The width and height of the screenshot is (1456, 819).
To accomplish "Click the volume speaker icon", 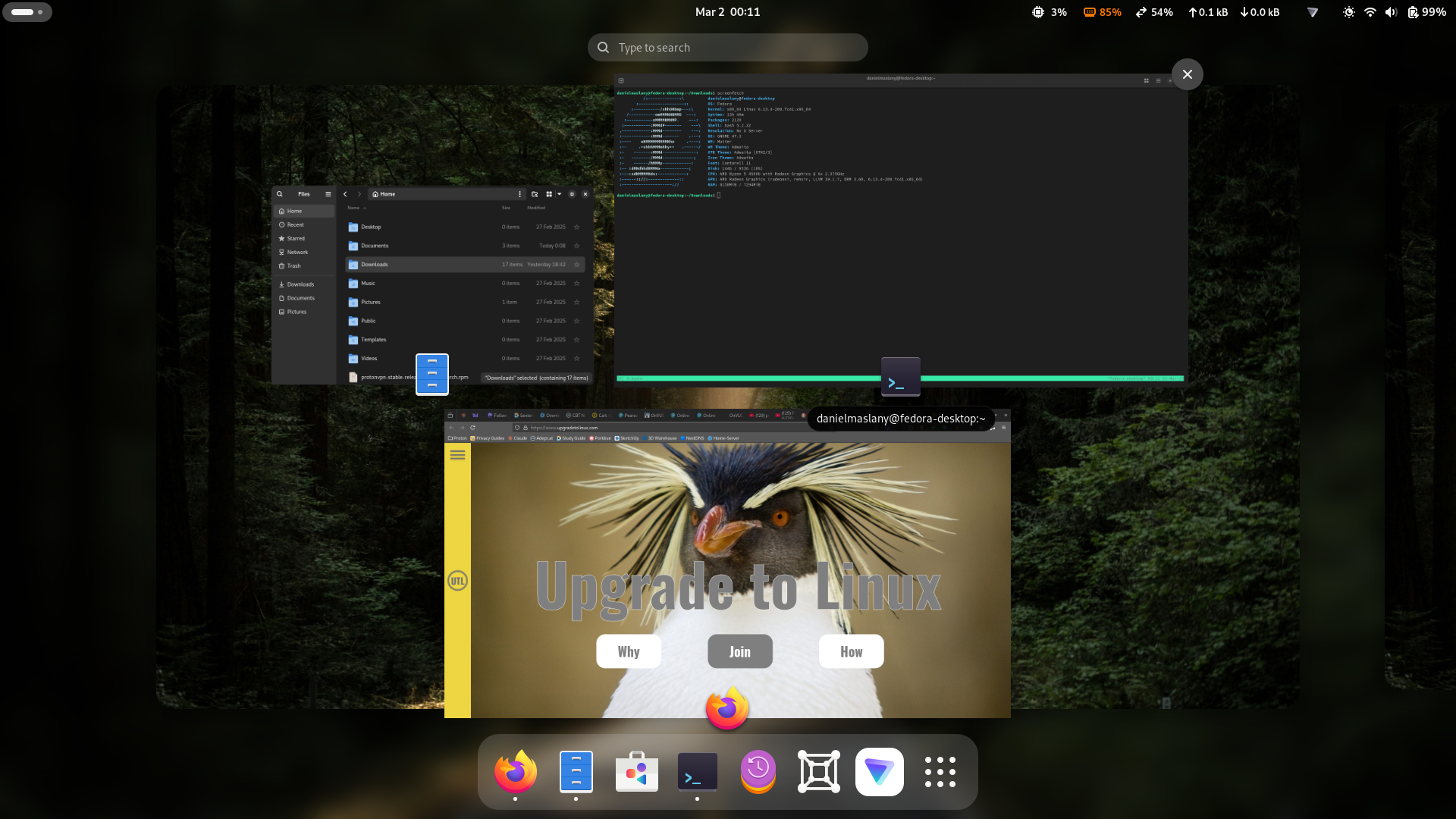I will coord(1391,12).
